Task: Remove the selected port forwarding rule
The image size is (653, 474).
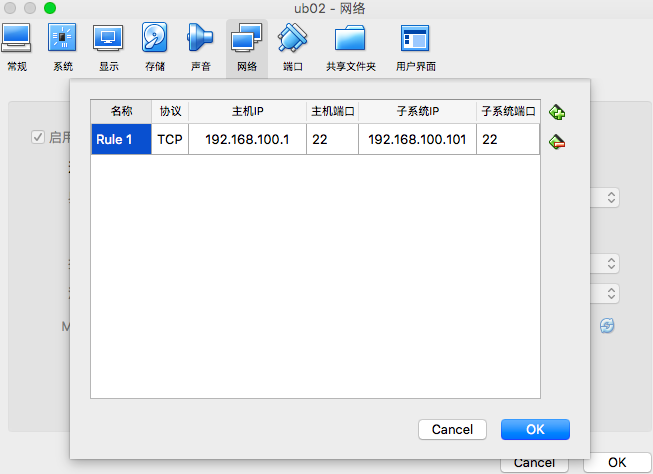Action: click(x=557, y=142)
